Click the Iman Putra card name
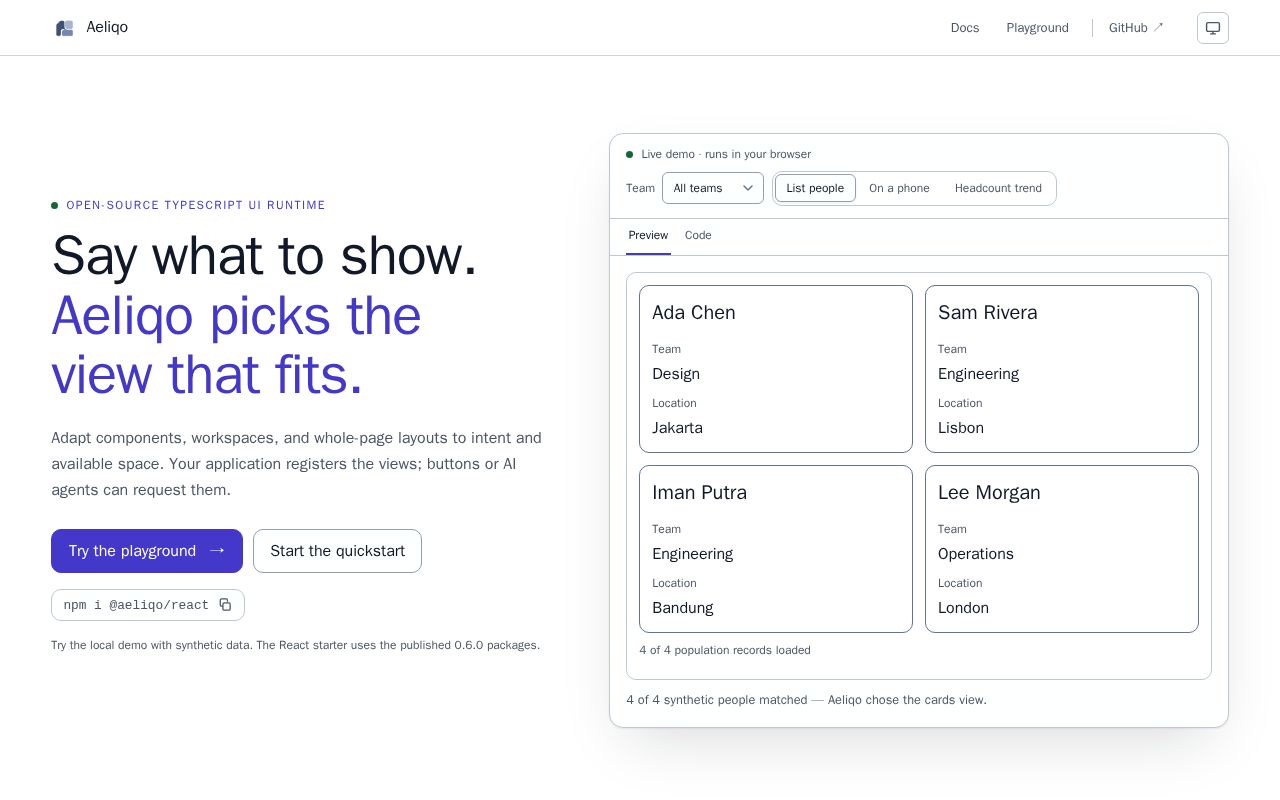The image size is (1280, 800). (699, 493)
